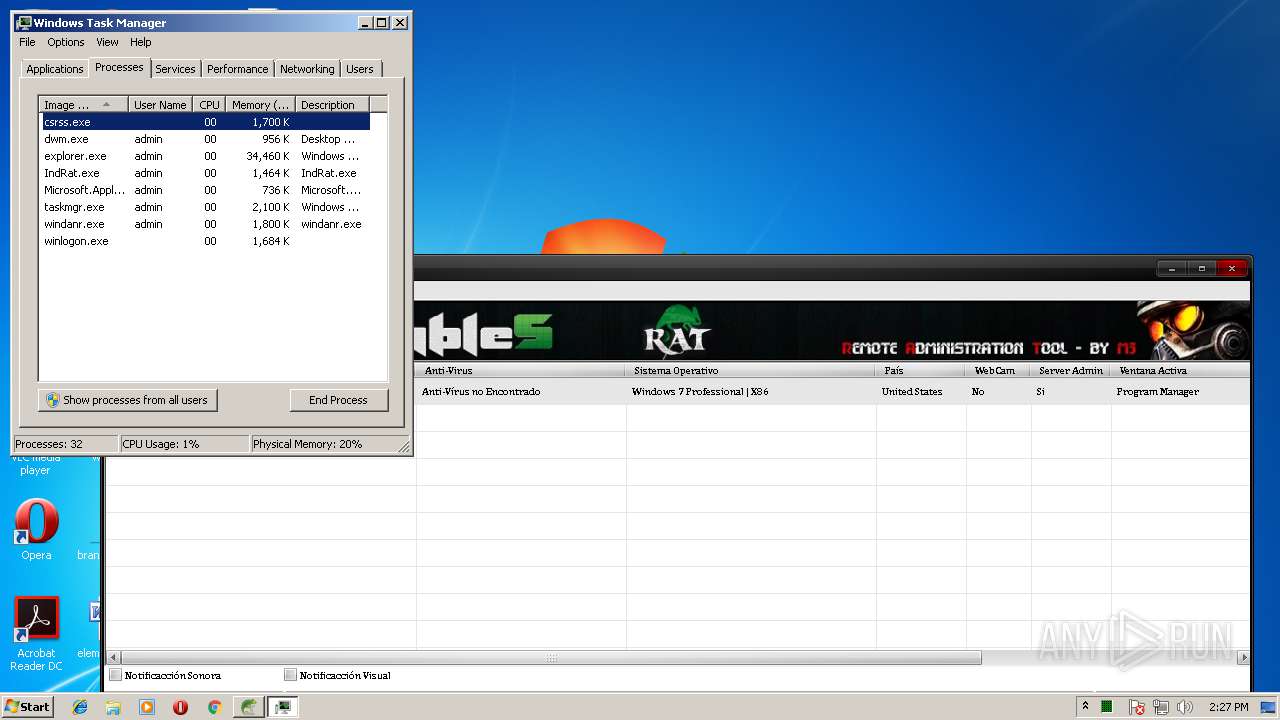Click the chameleon RAT logo in banner
The image size is (1280, 720).
coord(677,330)
